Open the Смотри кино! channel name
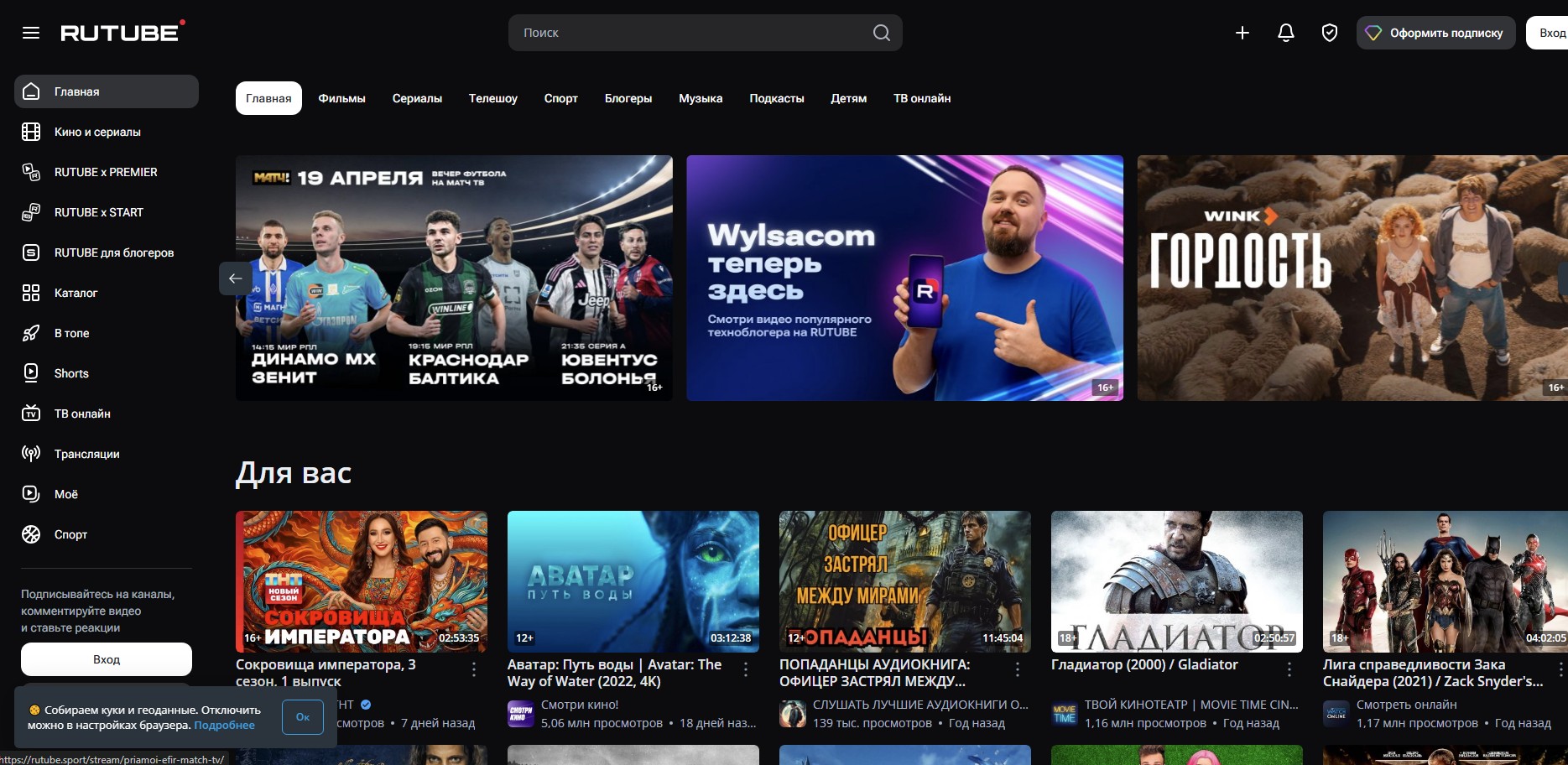This screenshot has width=1568, height=765. point(580,705)
